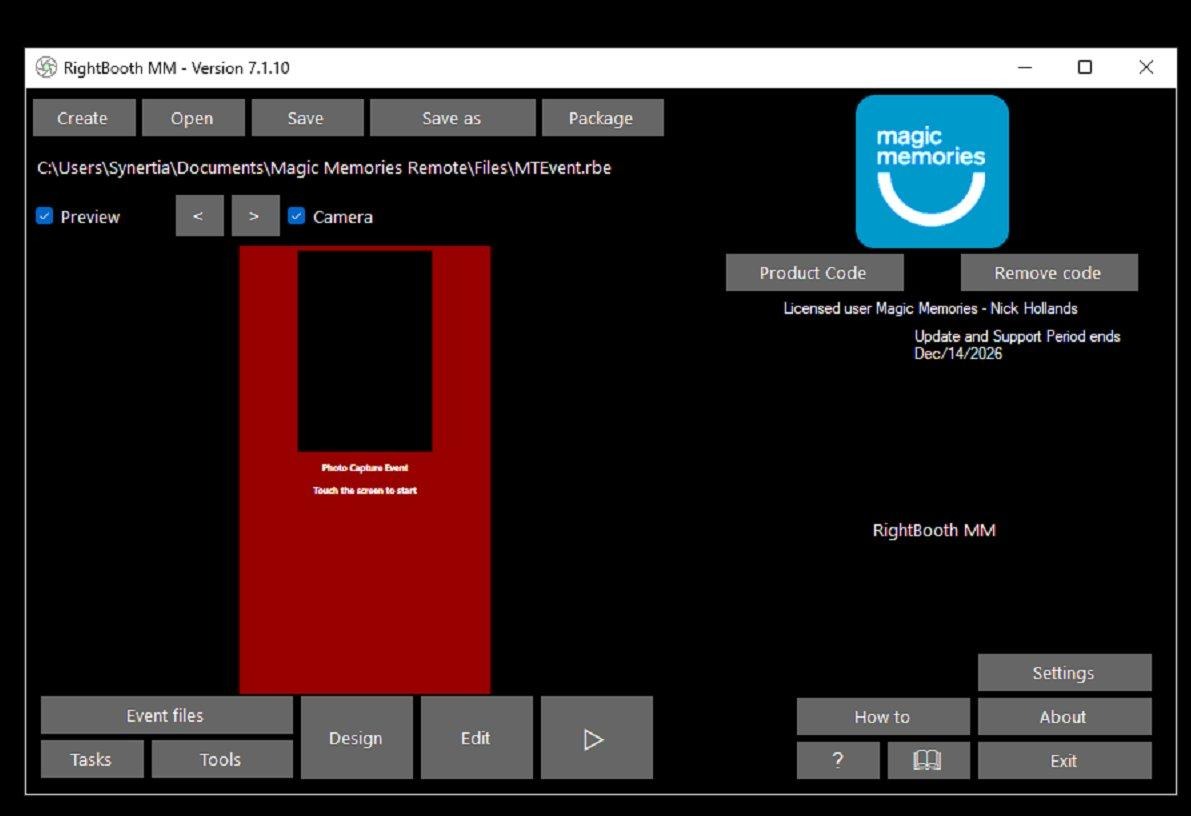Click the RightBooth shutter icon in title bar
The image size is (1191, 816).
point(46,68)
